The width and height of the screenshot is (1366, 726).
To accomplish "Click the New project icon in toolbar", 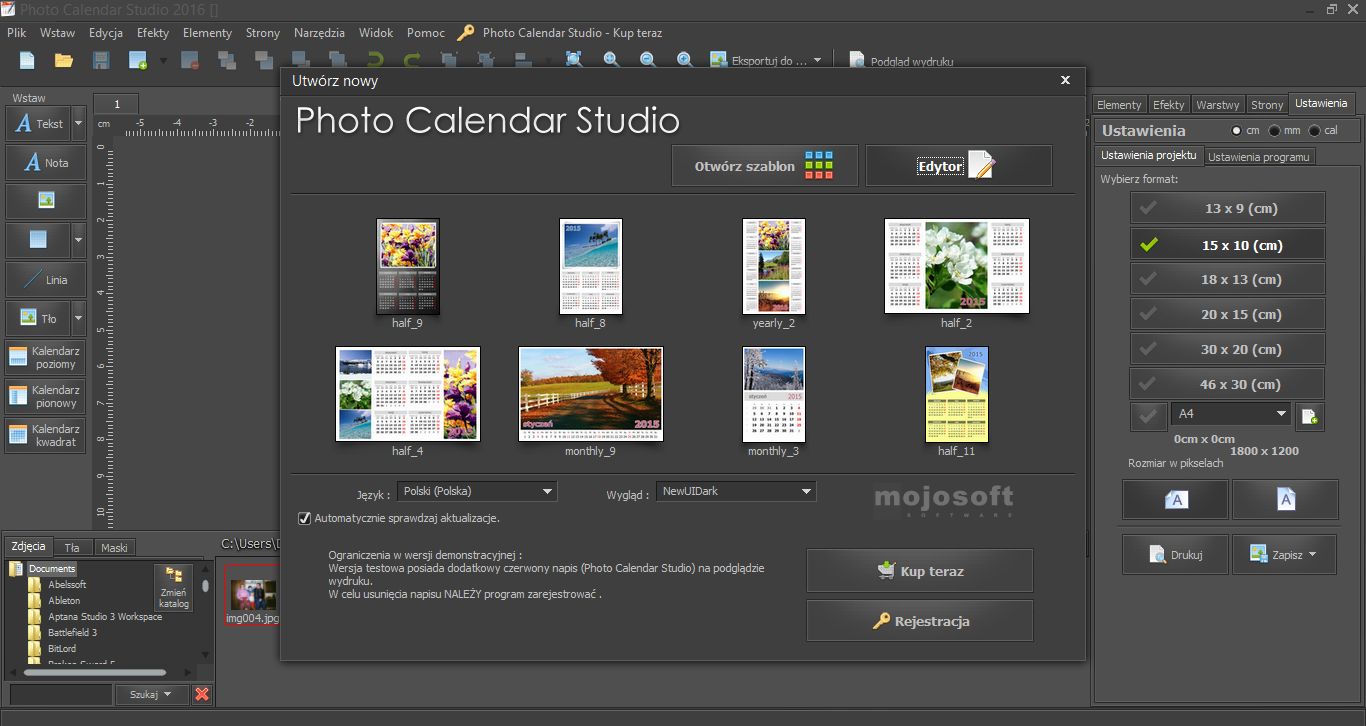I will pos(27,61).
